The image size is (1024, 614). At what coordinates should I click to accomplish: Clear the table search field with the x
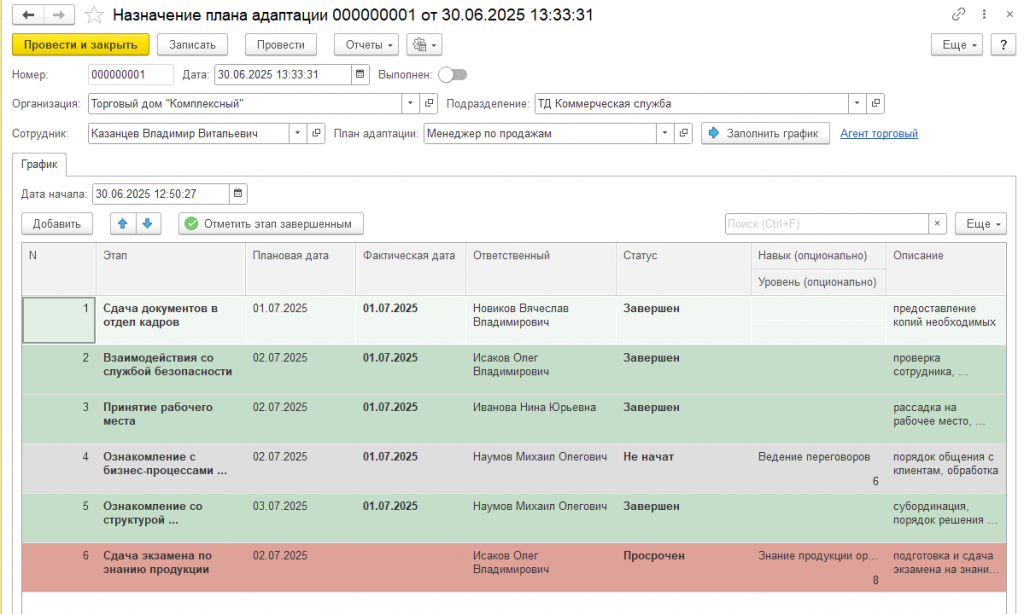click(937, 224)
